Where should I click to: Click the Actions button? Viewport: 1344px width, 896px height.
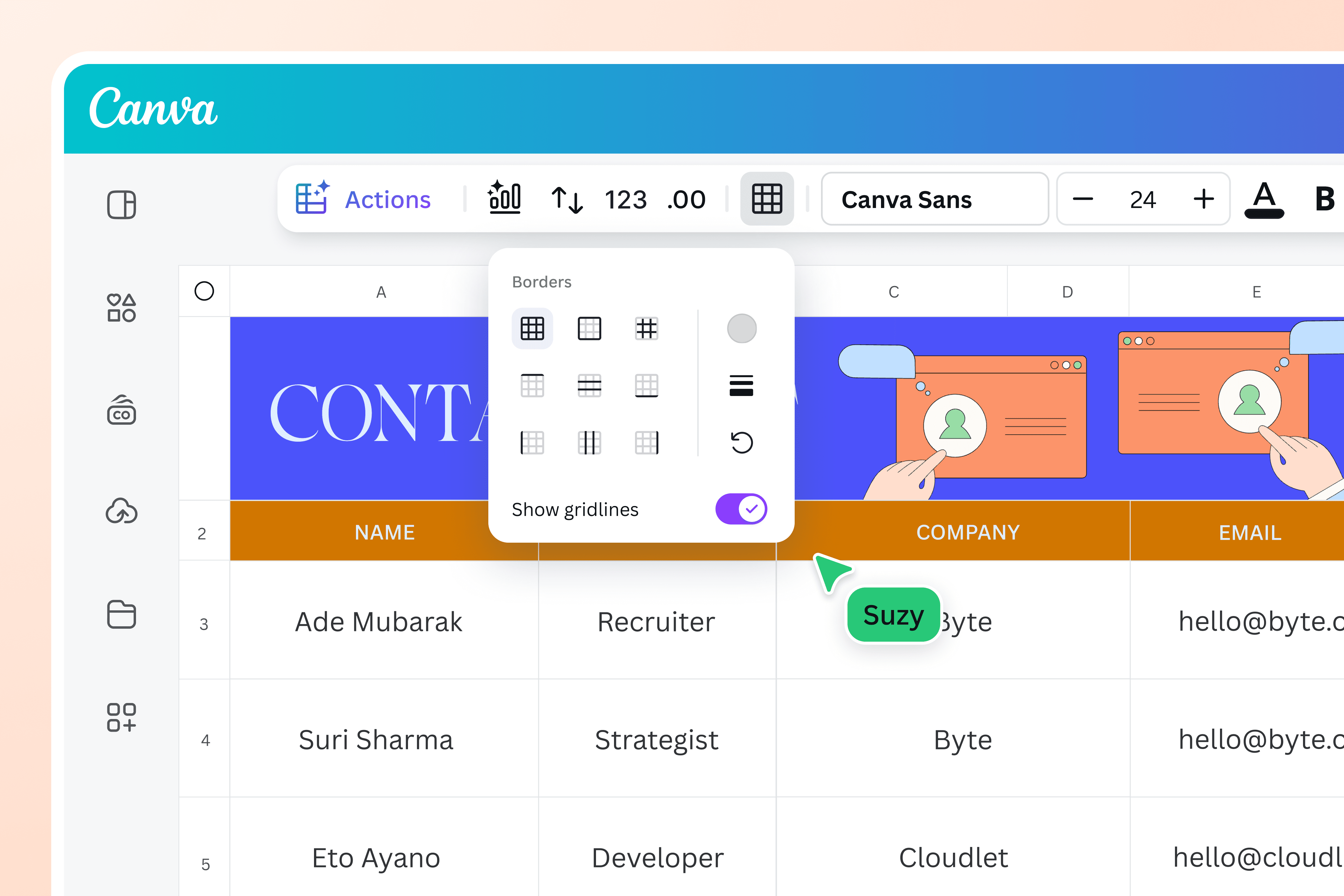pyautogui.click(x=364, y=199)
